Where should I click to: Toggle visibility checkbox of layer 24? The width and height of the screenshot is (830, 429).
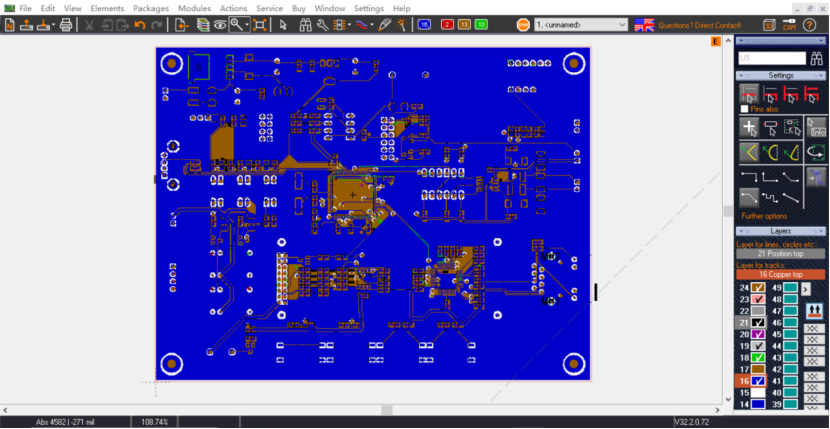tap(759, 288)
